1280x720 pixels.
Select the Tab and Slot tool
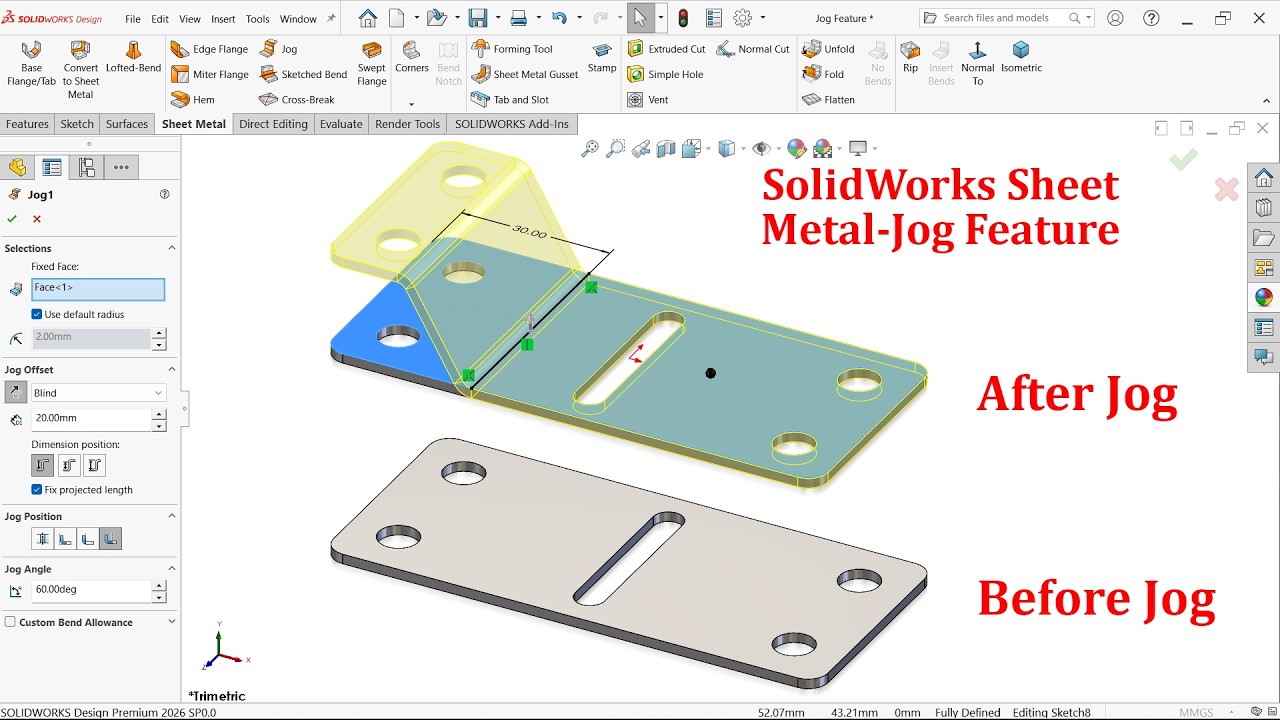tap(510, 100)
